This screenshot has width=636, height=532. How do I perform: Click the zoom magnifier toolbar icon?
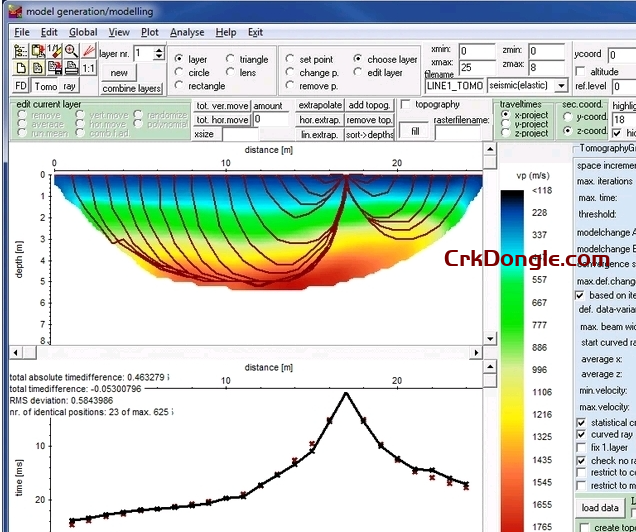pyautogui.click(x=71, y=50)
